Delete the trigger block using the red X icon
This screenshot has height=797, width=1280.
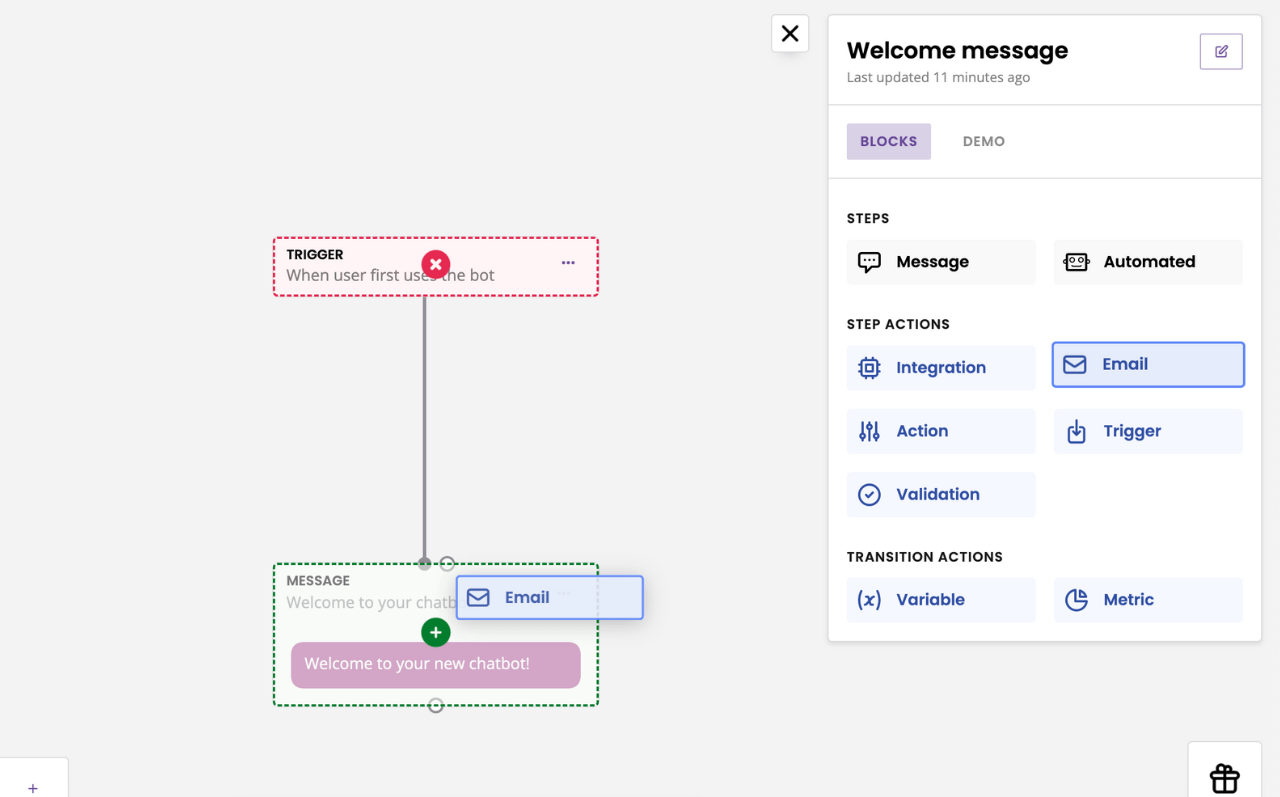[x=435, y=264]
